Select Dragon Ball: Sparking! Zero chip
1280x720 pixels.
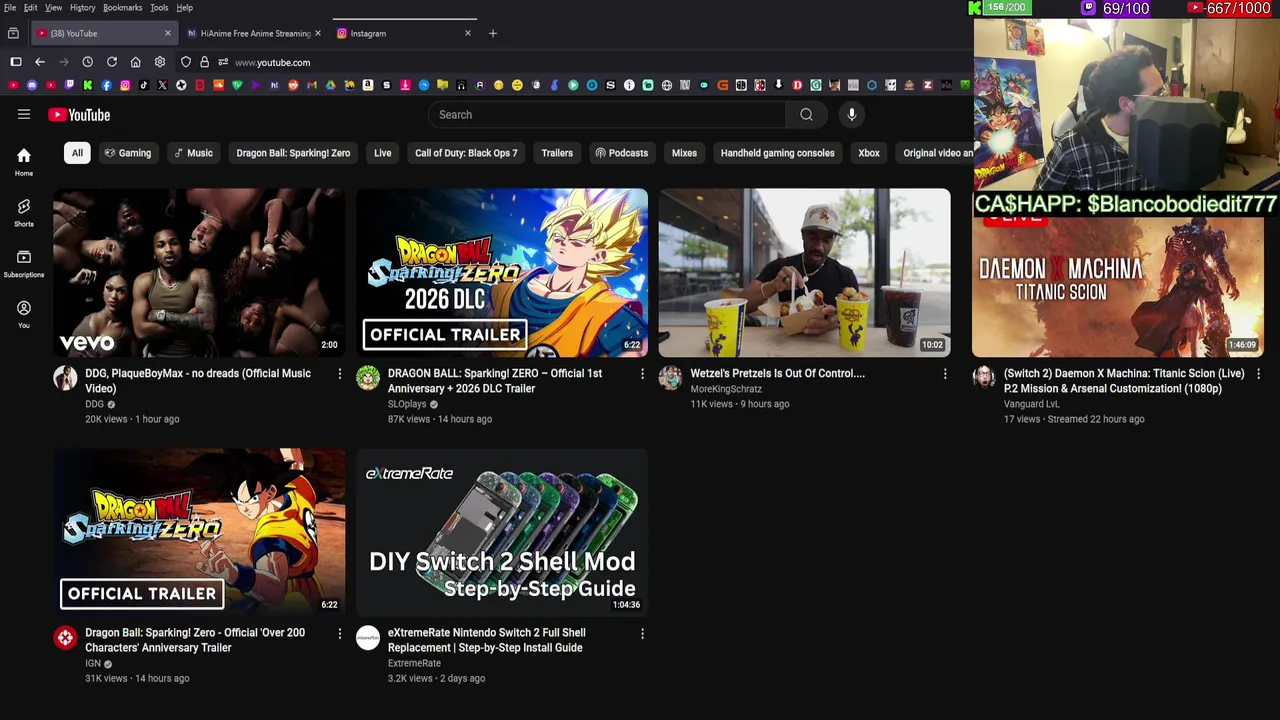click(293, 153)
